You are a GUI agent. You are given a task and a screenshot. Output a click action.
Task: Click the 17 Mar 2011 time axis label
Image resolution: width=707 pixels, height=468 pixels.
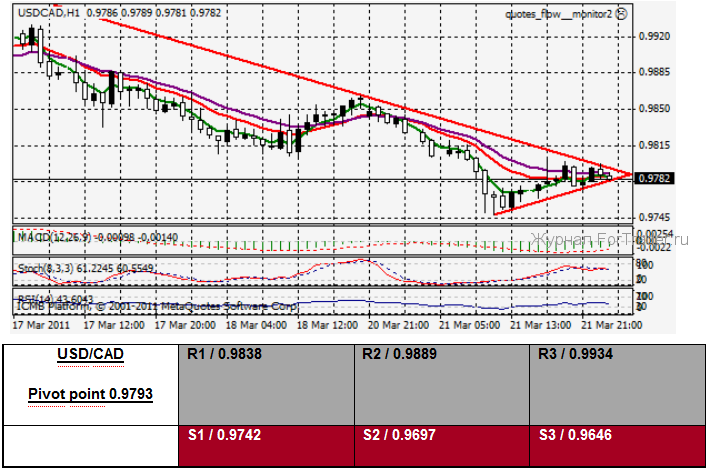coord(40,325)
